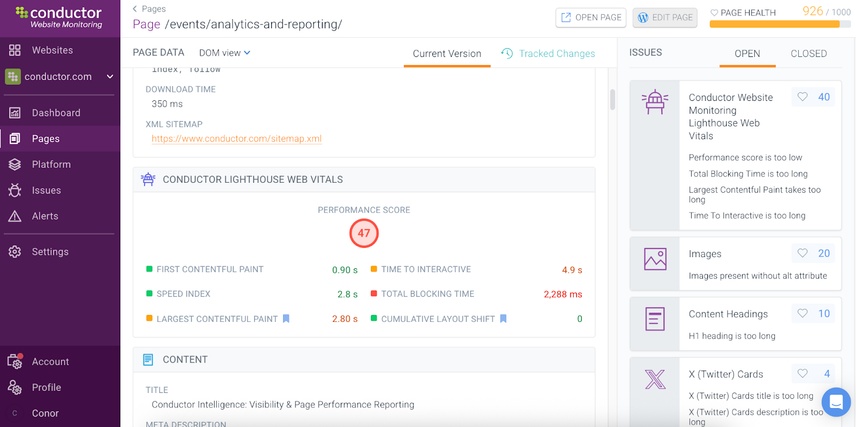
Task: Open the Images issue card title
Action: (705, 254)
